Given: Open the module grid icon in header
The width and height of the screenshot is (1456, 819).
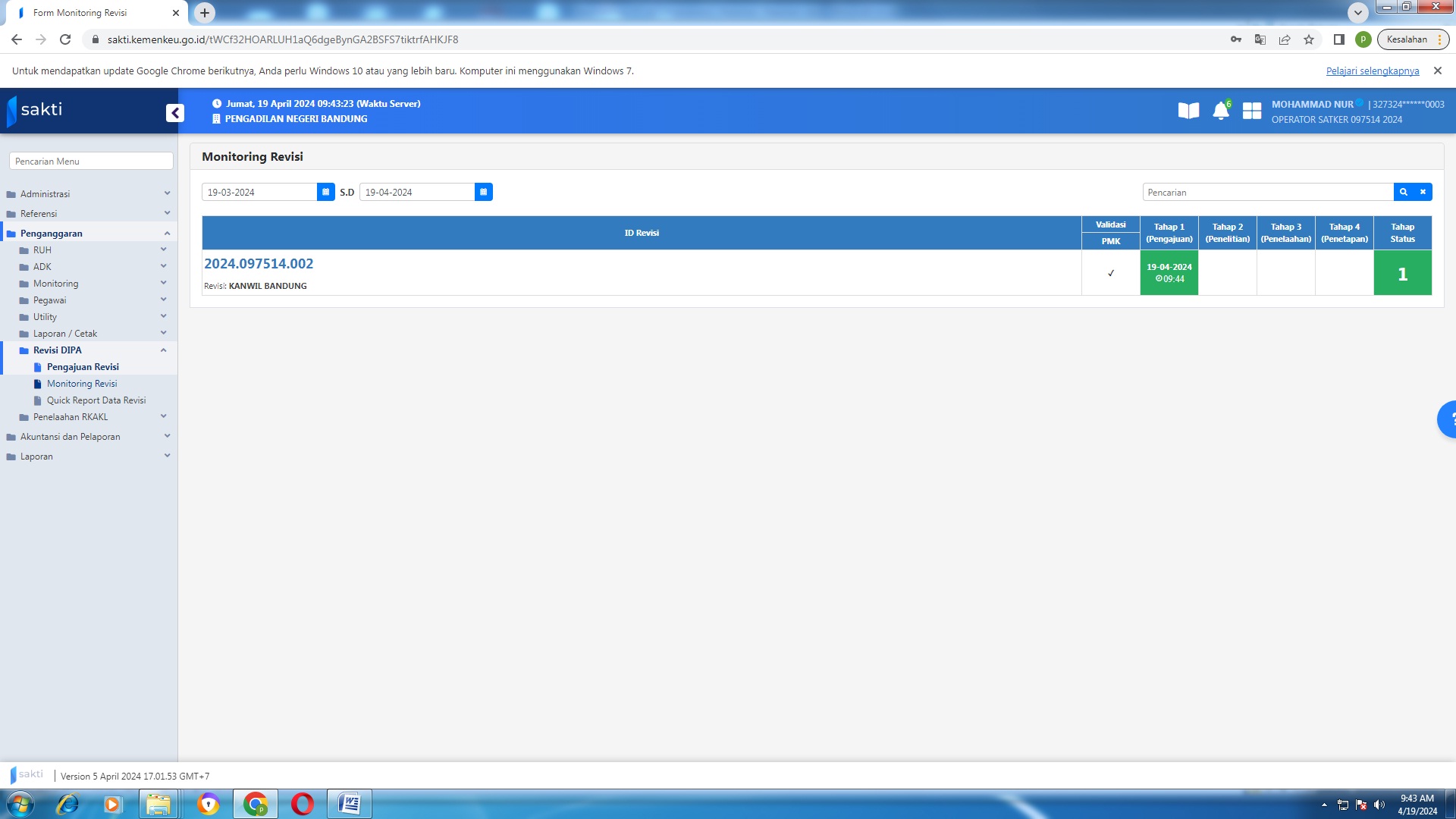Looking at the screenshot, I should pyautogui.click(x=1252, y=111).
